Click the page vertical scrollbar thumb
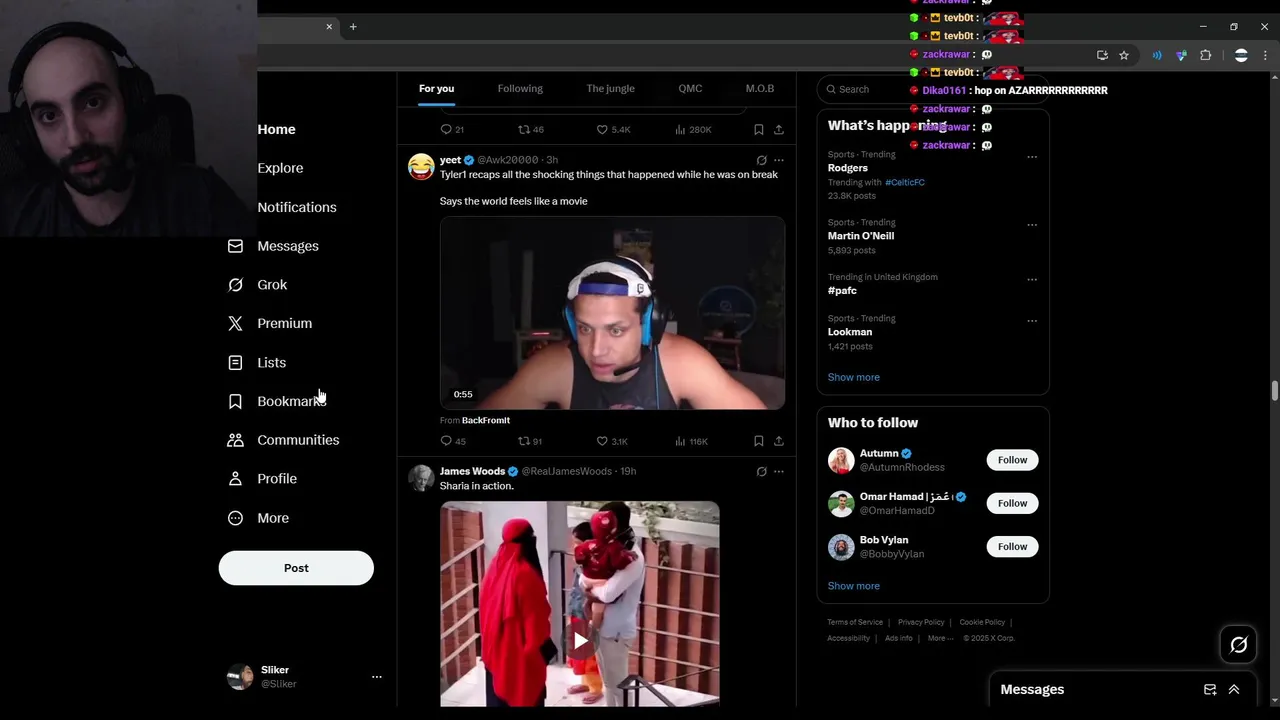This screenshot has height=720, width=1280. point(1274,391)
